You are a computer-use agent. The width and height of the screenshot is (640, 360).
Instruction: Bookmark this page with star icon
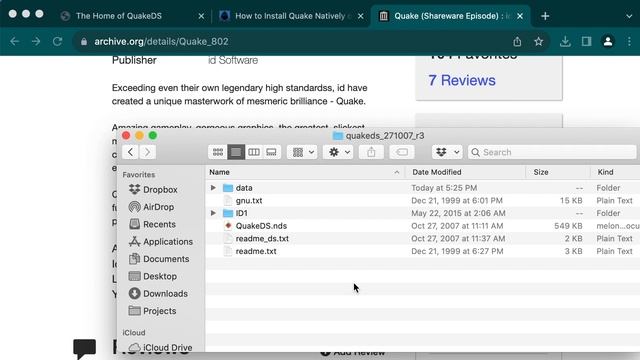[538, 41]
